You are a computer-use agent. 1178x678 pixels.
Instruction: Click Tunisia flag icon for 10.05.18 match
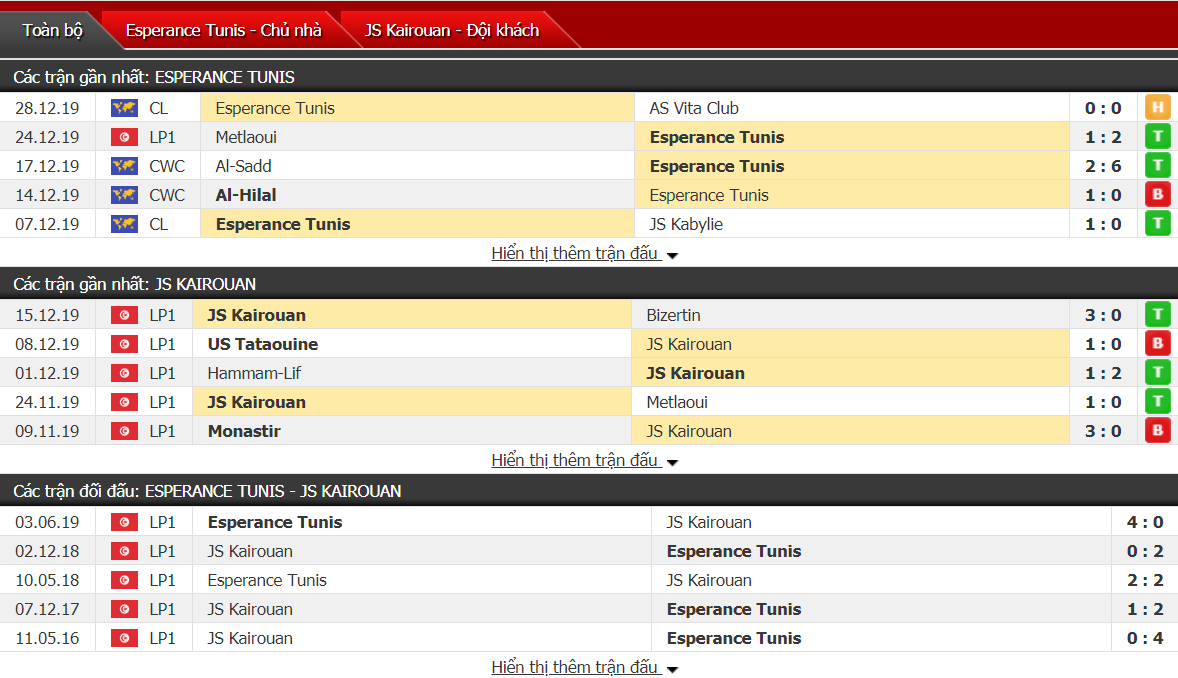pos(124,580)
